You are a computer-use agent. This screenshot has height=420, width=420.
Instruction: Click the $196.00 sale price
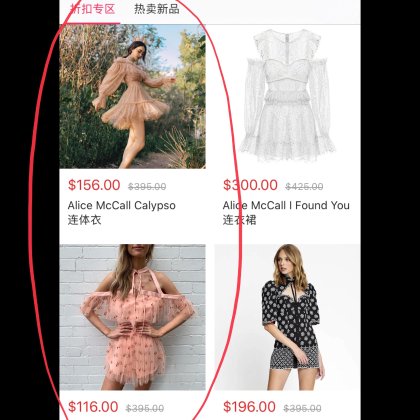click(x=249, y=407)
